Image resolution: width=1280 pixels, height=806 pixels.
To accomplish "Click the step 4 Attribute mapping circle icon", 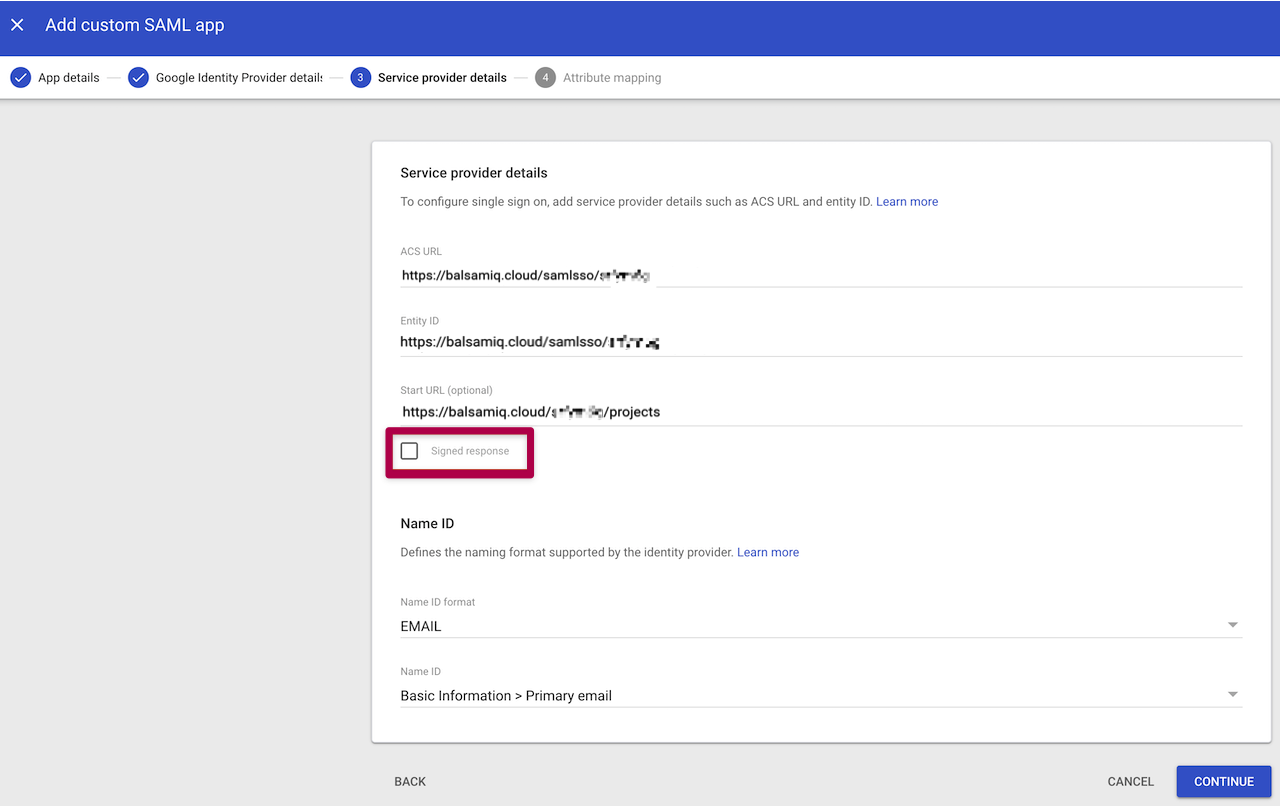I will point(545,77).
